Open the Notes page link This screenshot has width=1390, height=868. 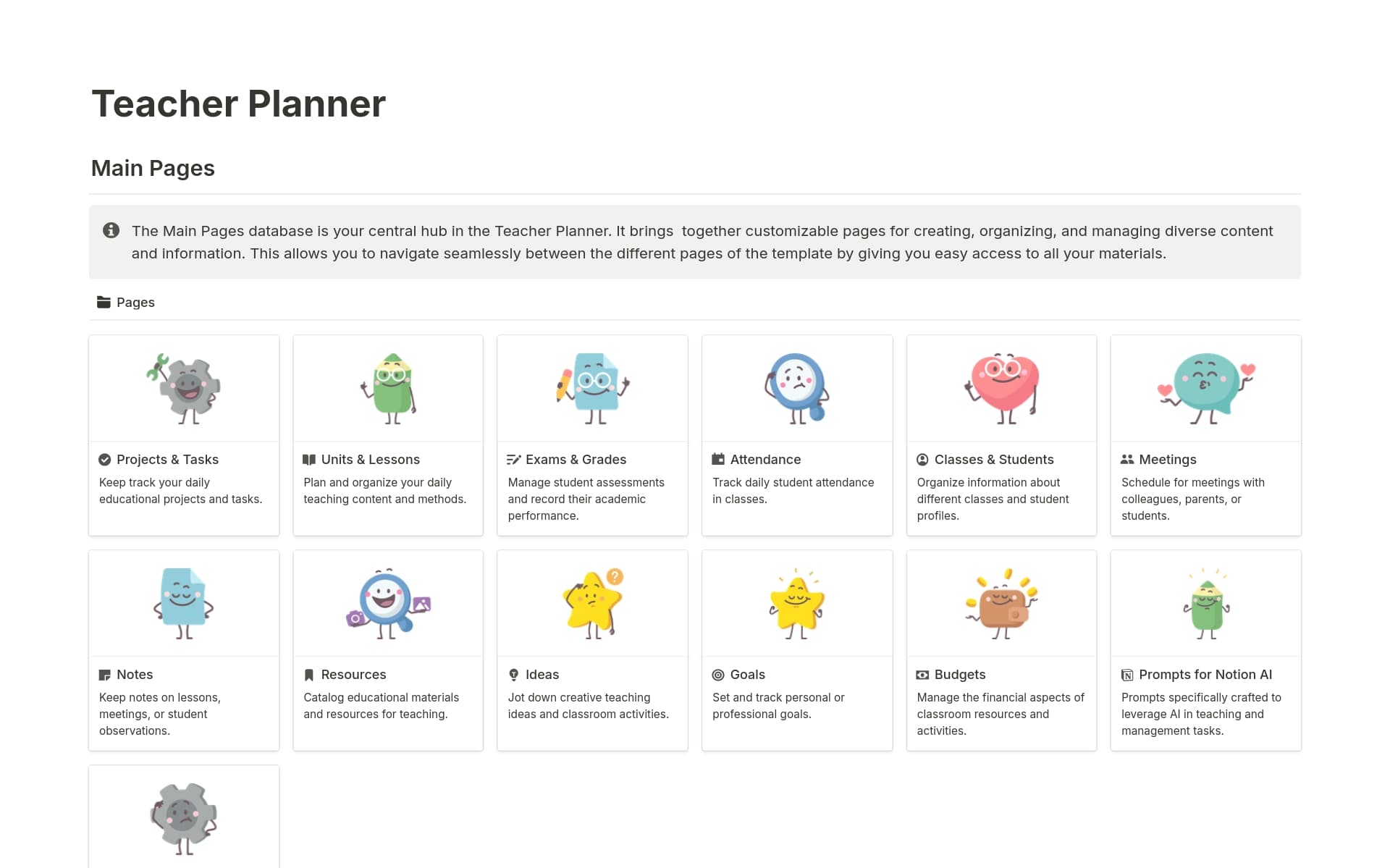coord(135,675)
